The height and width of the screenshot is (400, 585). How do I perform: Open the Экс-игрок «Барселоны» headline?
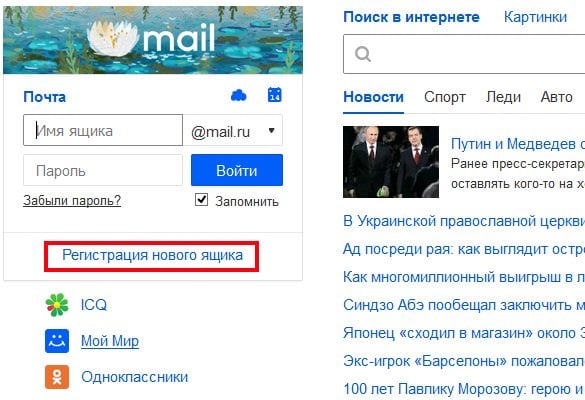click(x=464, y=361)
